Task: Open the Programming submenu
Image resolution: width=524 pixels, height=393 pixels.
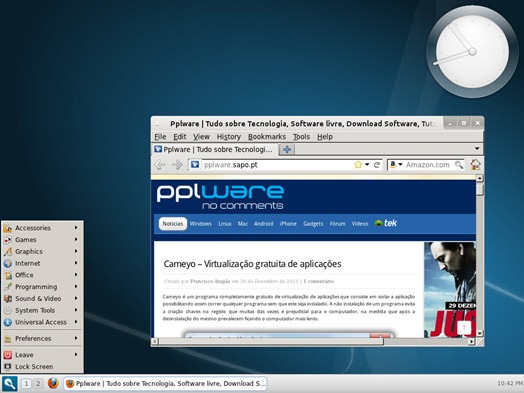Action: coord(42,287)
